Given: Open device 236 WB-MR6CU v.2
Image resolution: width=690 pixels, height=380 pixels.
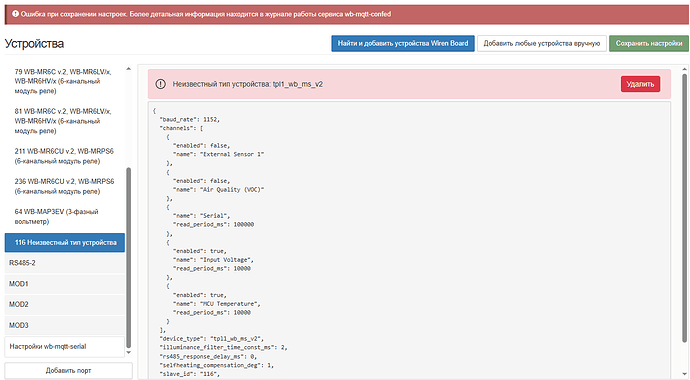Looking at the screenshot, I should coord(64,186).
